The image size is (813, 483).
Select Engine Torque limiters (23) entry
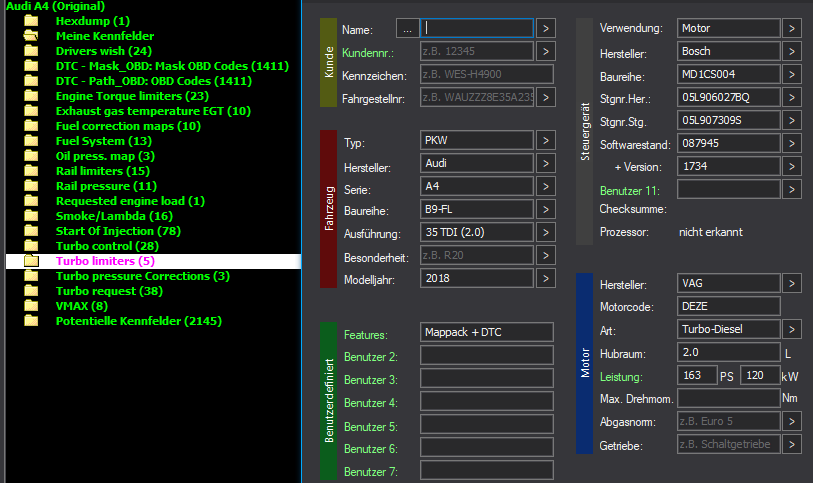(132, 96)
